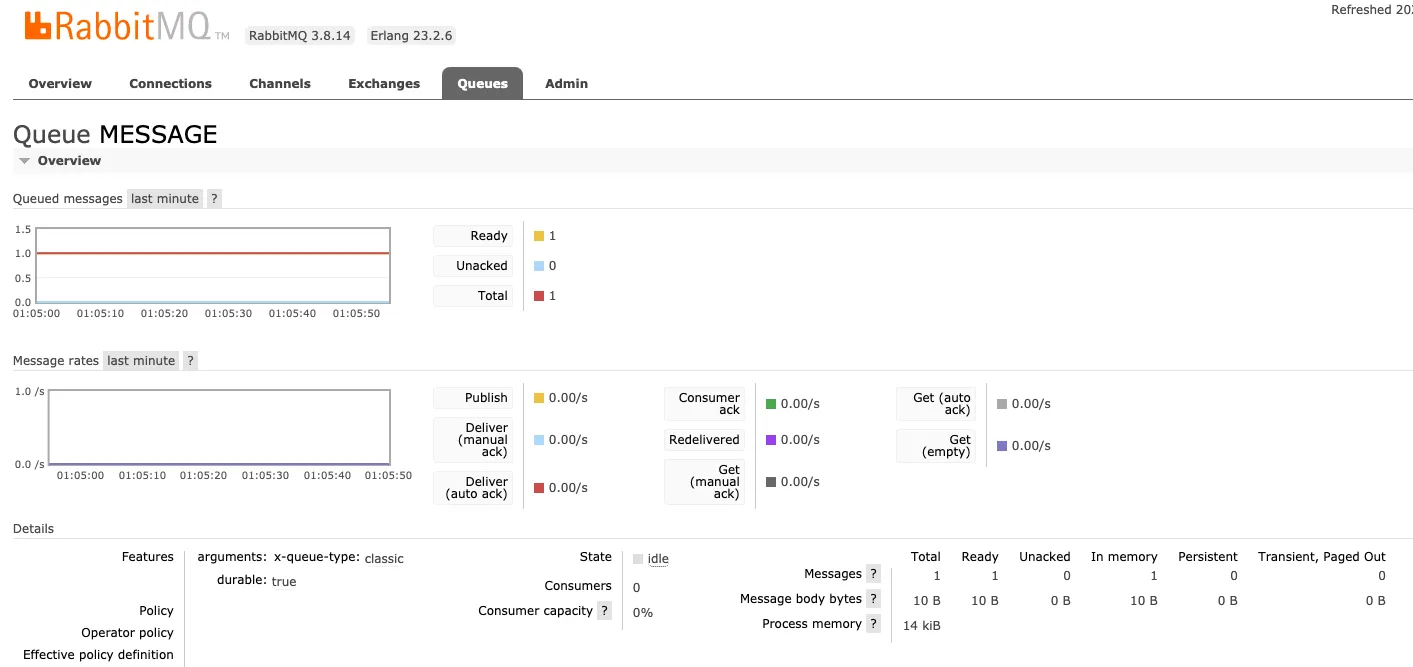The image size is (1413, 667).
Task: Go to the Channels tab
Action: pos(280,83)
